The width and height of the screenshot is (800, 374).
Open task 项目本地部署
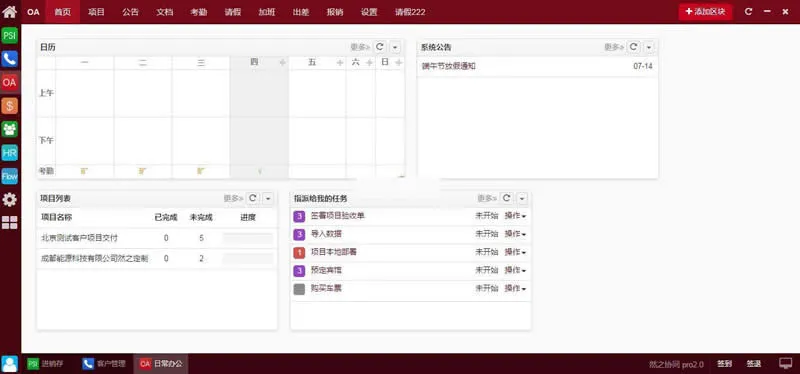coord(334,252)
